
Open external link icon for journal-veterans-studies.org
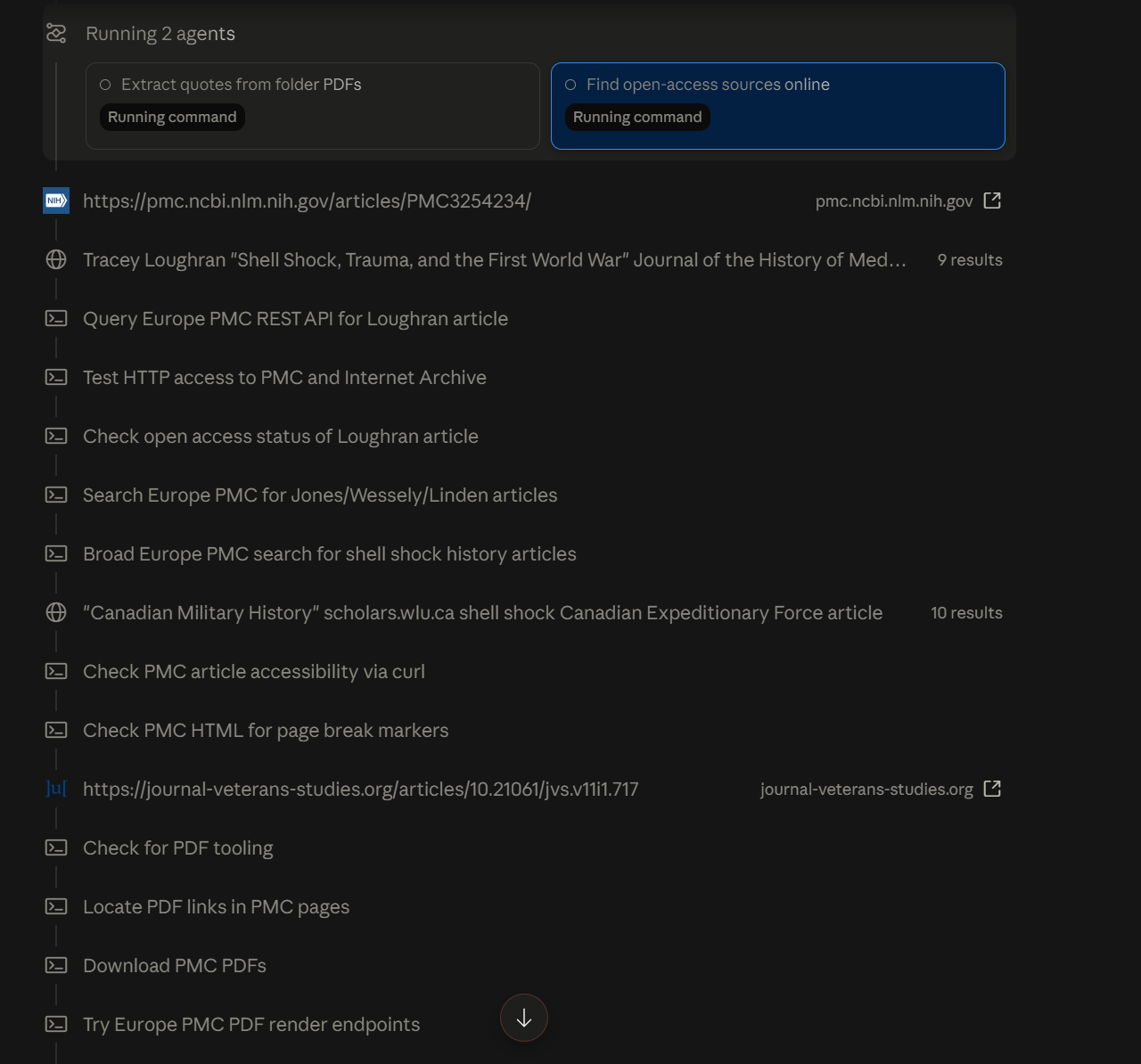pos(992,789)
